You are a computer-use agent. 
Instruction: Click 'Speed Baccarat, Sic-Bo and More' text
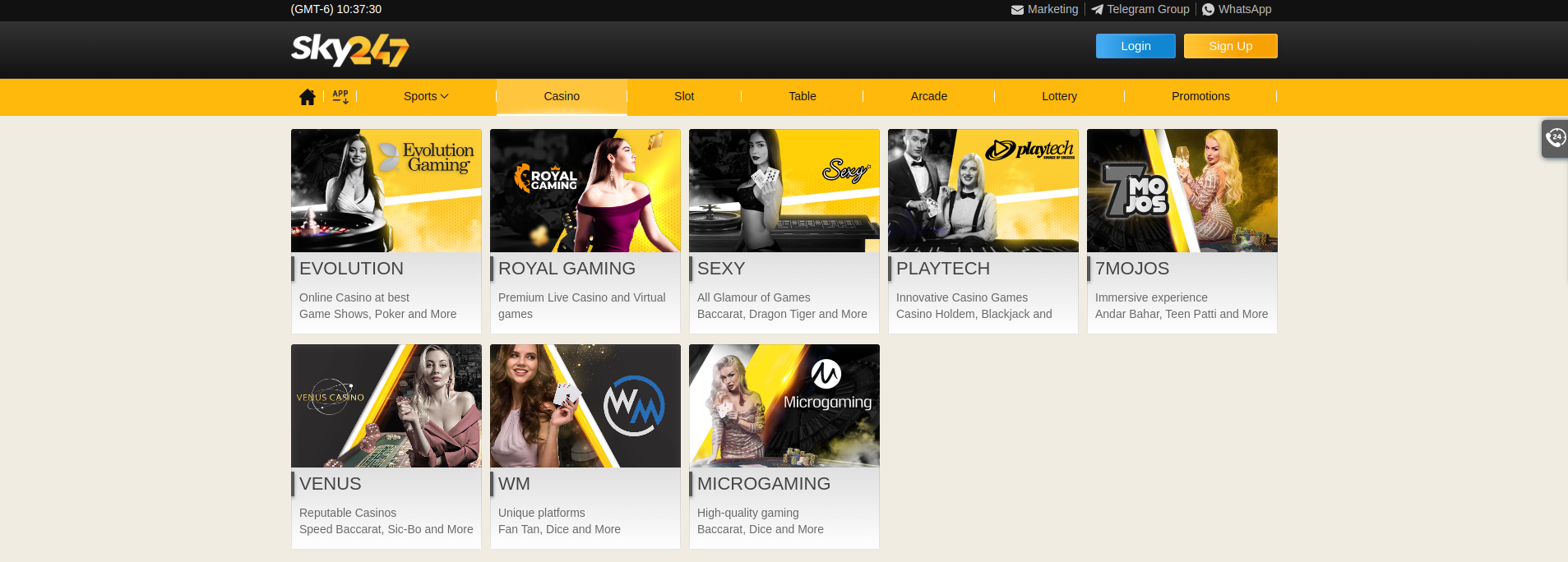tap(386, 529)
